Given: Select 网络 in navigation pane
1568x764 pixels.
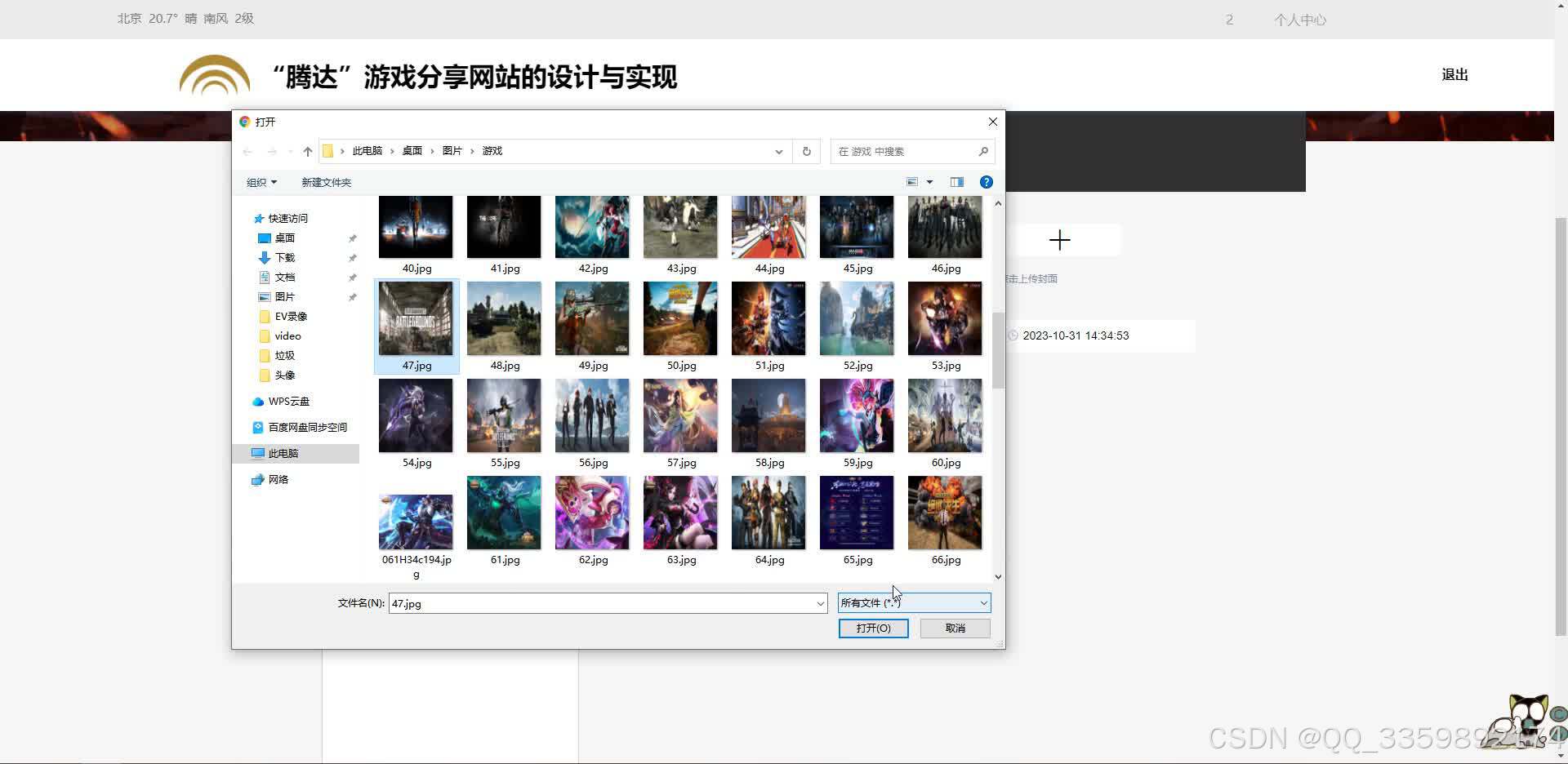Looking at the screenshot, I should pyautogui.click(x=278, y=479).
